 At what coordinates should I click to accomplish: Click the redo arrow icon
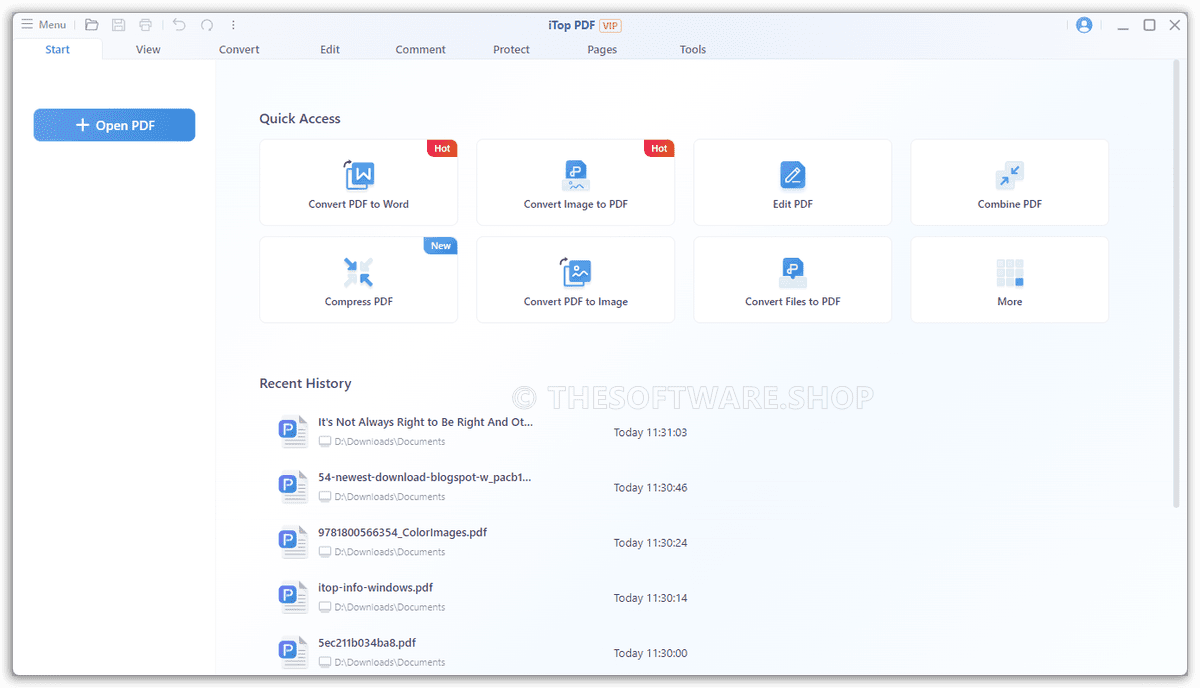tap(207, 25)
